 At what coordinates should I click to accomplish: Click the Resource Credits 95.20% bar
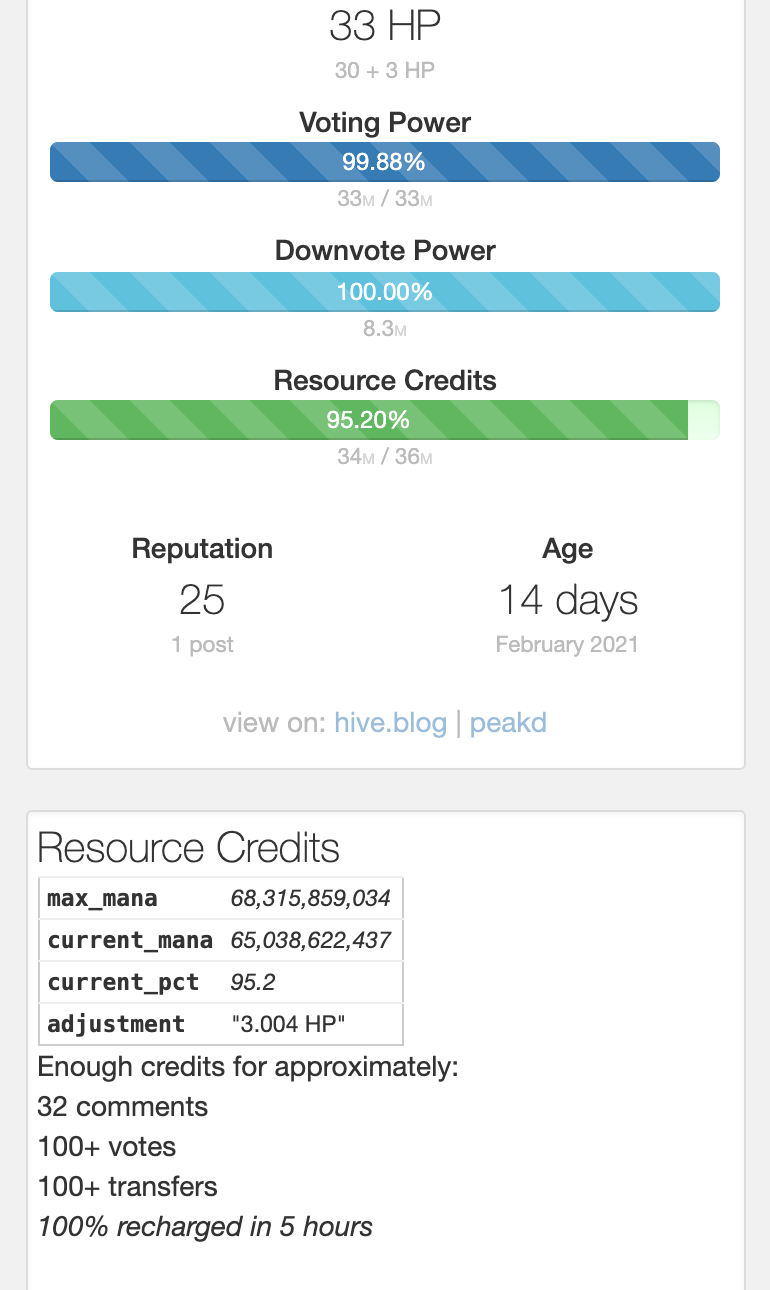click(385, 420)
